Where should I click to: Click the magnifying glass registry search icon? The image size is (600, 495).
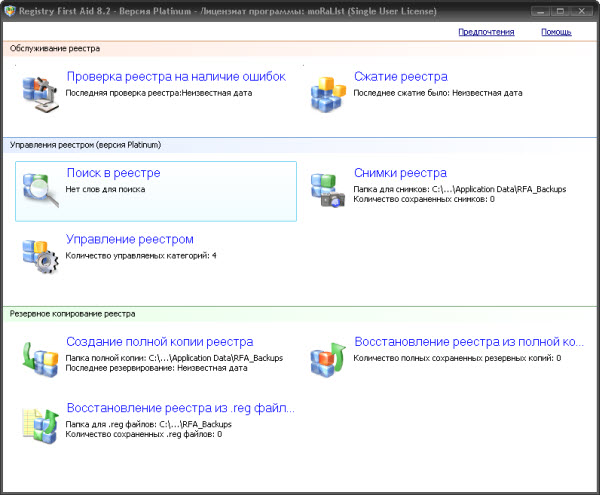pos(41,189)
